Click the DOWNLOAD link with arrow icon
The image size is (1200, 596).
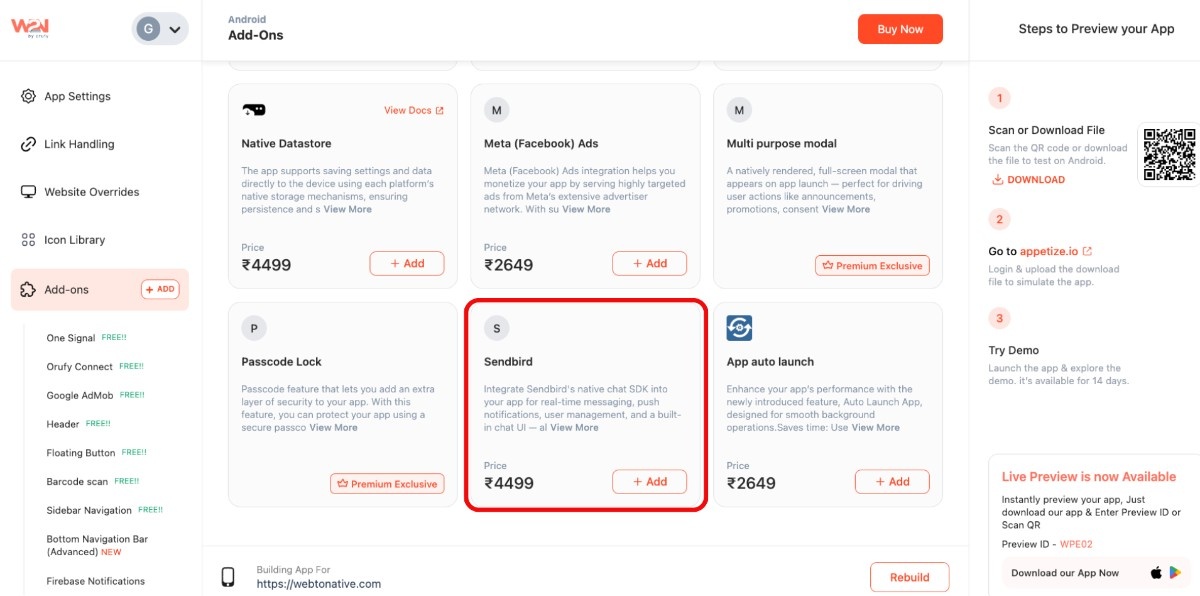pyautogui.click(x=1027, y=180)
